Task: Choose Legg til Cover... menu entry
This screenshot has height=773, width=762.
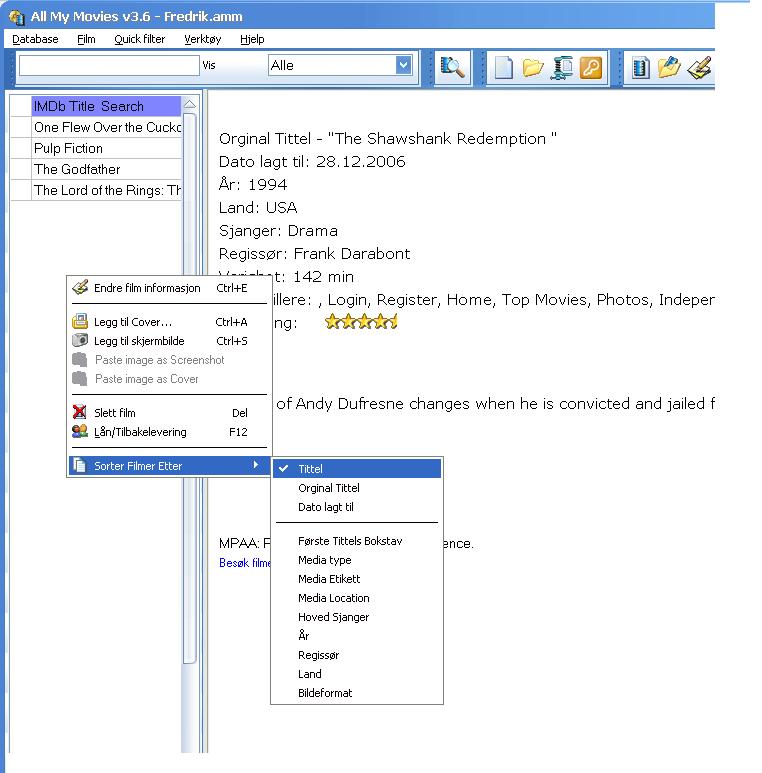Action: 169,322
